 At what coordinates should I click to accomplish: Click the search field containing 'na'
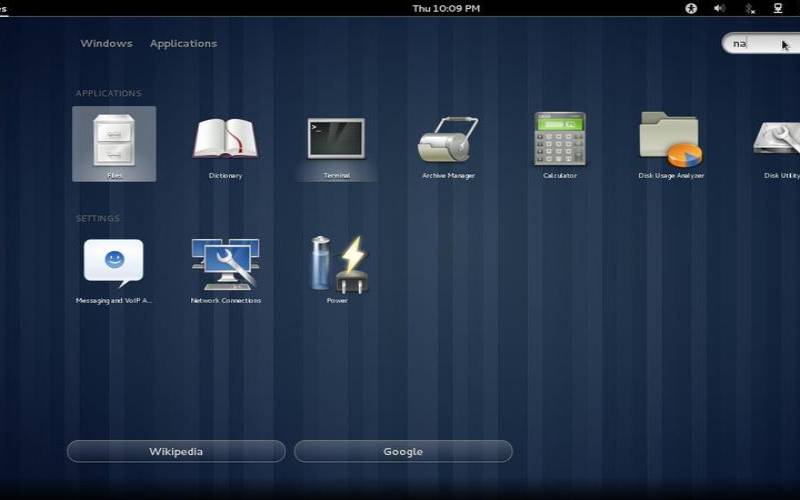[760, 43]
